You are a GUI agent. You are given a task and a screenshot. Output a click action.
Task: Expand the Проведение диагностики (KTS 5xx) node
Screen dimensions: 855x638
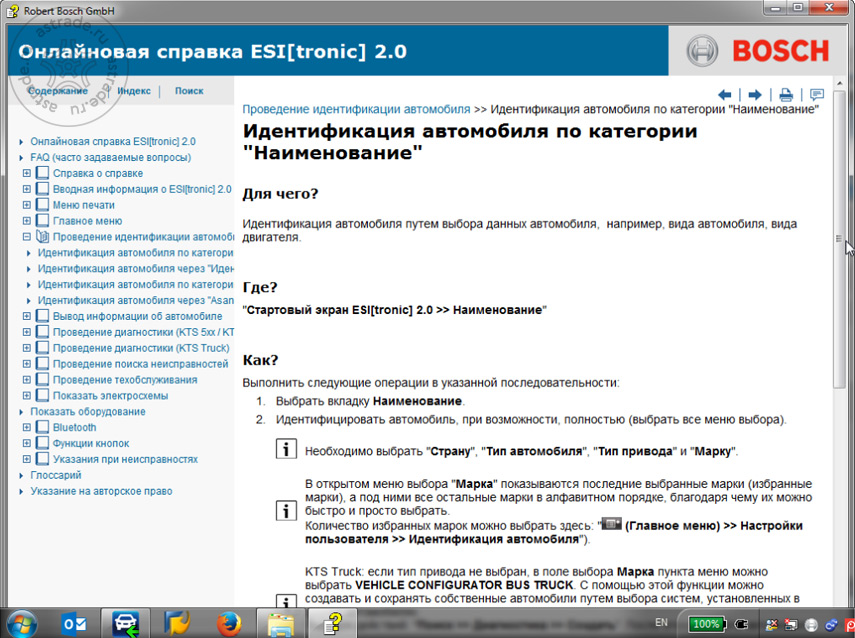point(26,332)
